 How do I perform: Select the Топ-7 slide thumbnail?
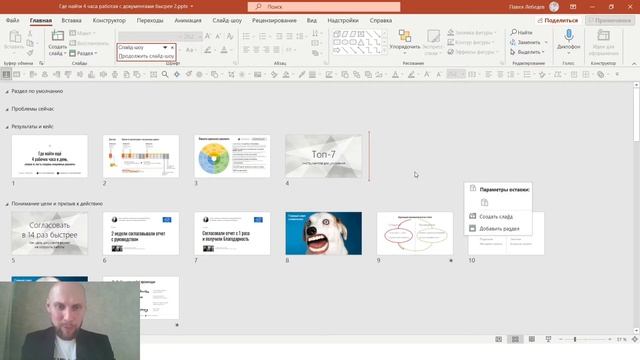324,156
